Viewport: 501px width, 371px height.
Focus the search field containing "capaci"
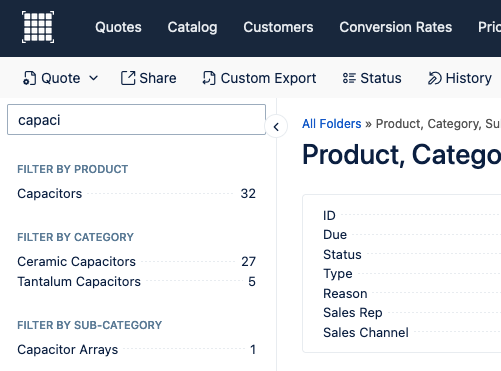coord(136,120)
